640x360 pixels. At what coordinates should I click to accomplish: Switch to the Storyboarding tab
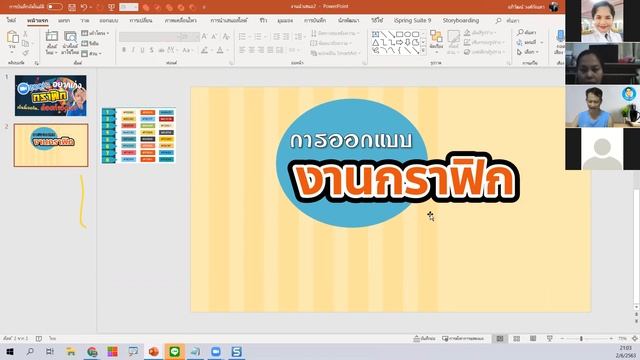[461, 20]
